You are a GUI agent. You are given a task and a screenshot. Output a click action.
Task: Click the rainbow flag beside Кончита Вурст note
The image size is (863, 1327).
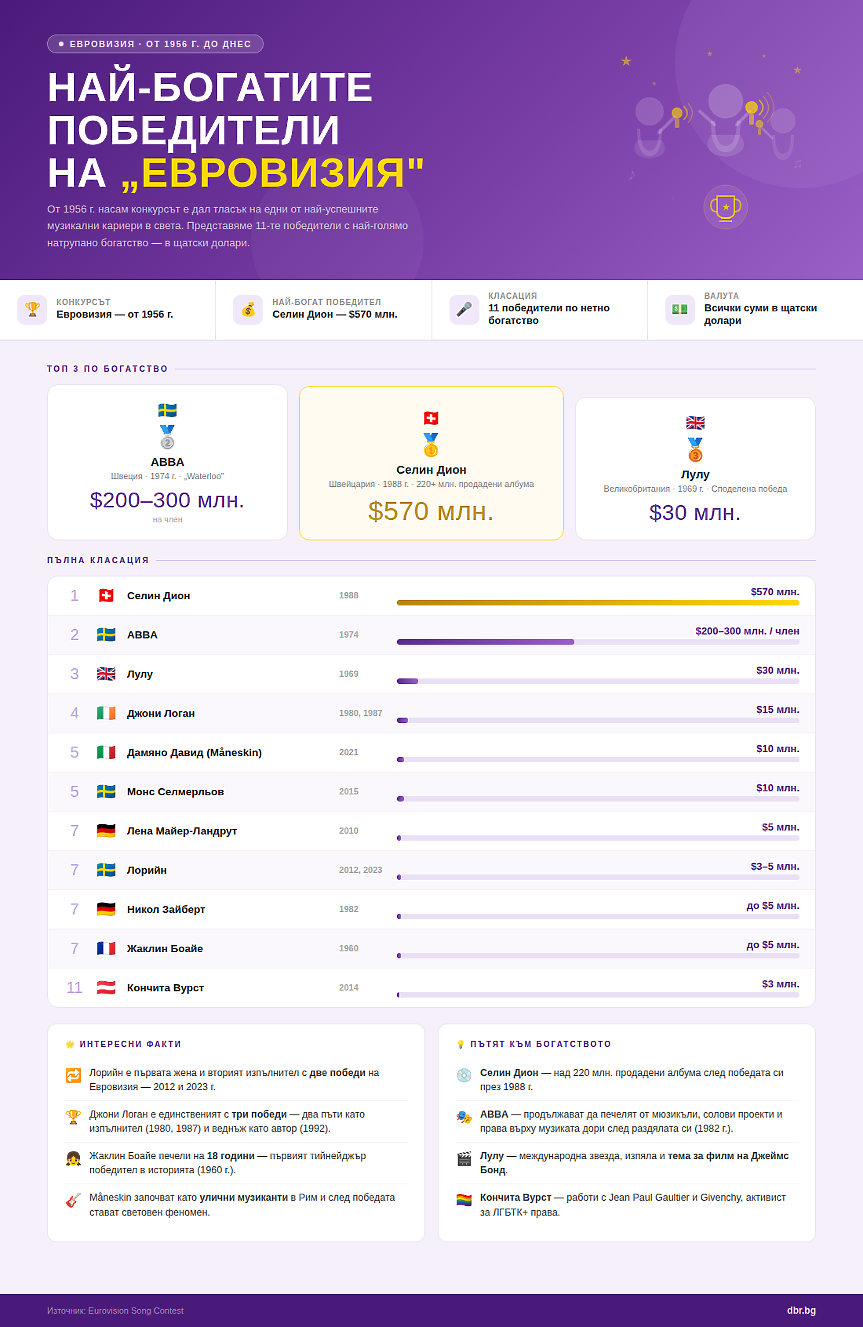pyautogui.click(x=464, y=1199)
